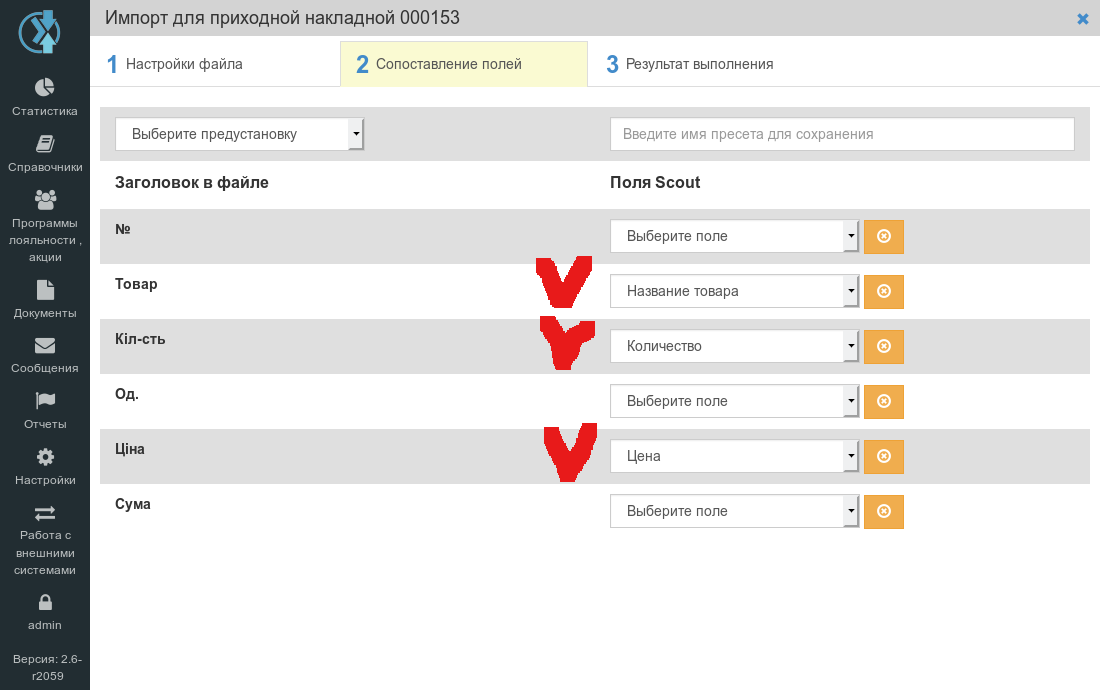Open Статистика pie chart icon
The image size is (1100, 690).
tap(45, 87)
